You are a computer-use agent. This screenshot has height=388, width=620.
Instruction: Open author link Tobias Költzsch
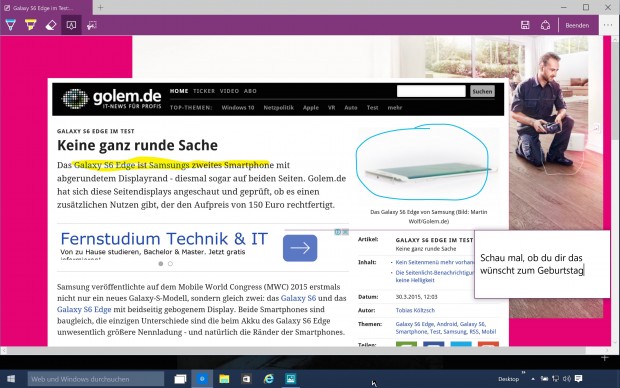point(415,310)
